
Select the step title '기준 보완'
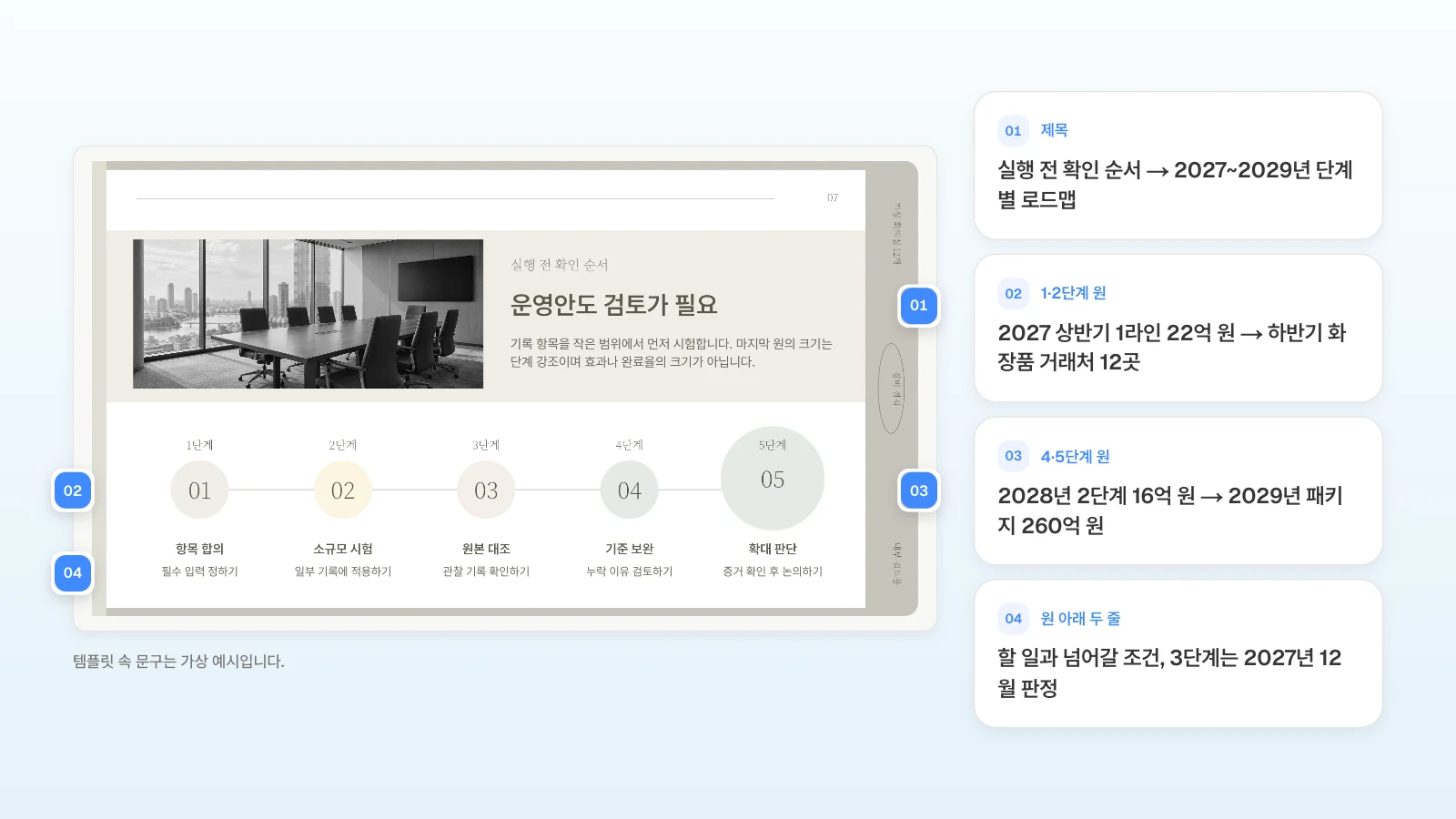click(630, 549)
